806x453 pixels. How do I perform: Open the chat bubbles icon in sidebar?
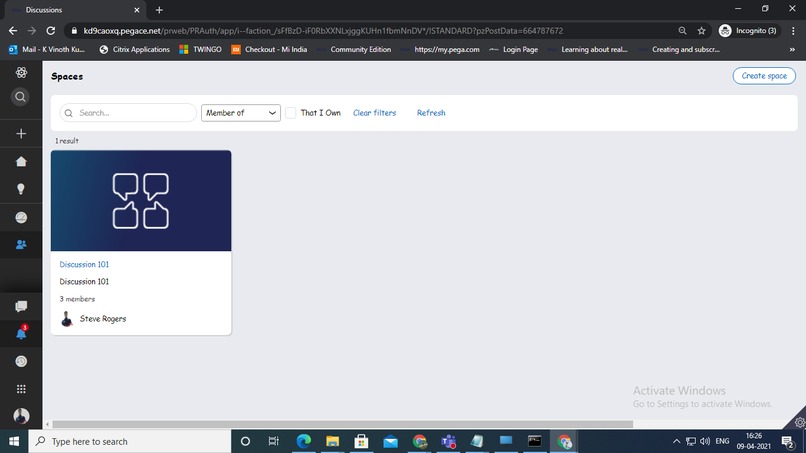[21, 306]
